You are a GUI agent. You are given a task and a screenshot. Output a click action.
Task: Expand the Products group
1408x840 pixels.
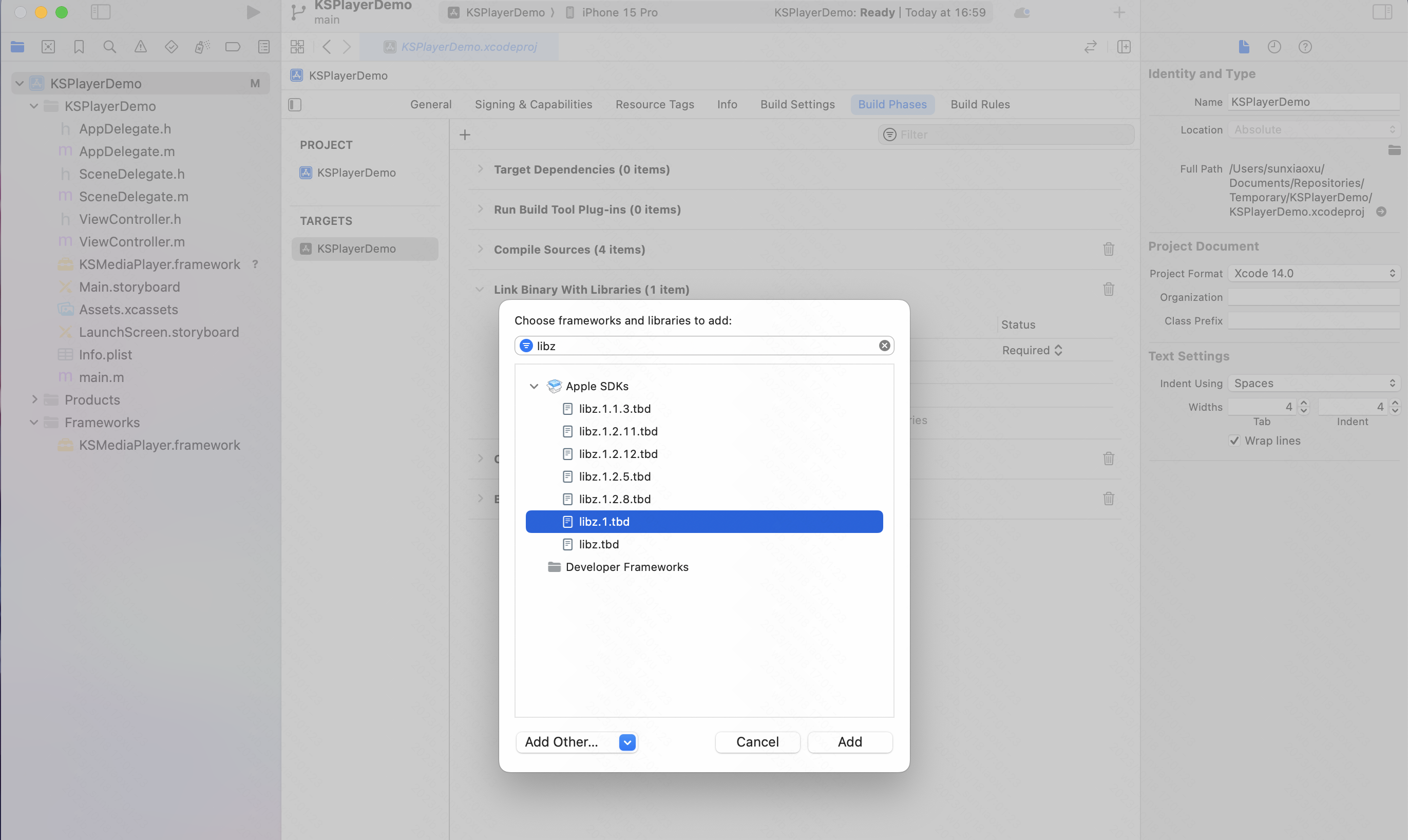(x=34, y=399)
